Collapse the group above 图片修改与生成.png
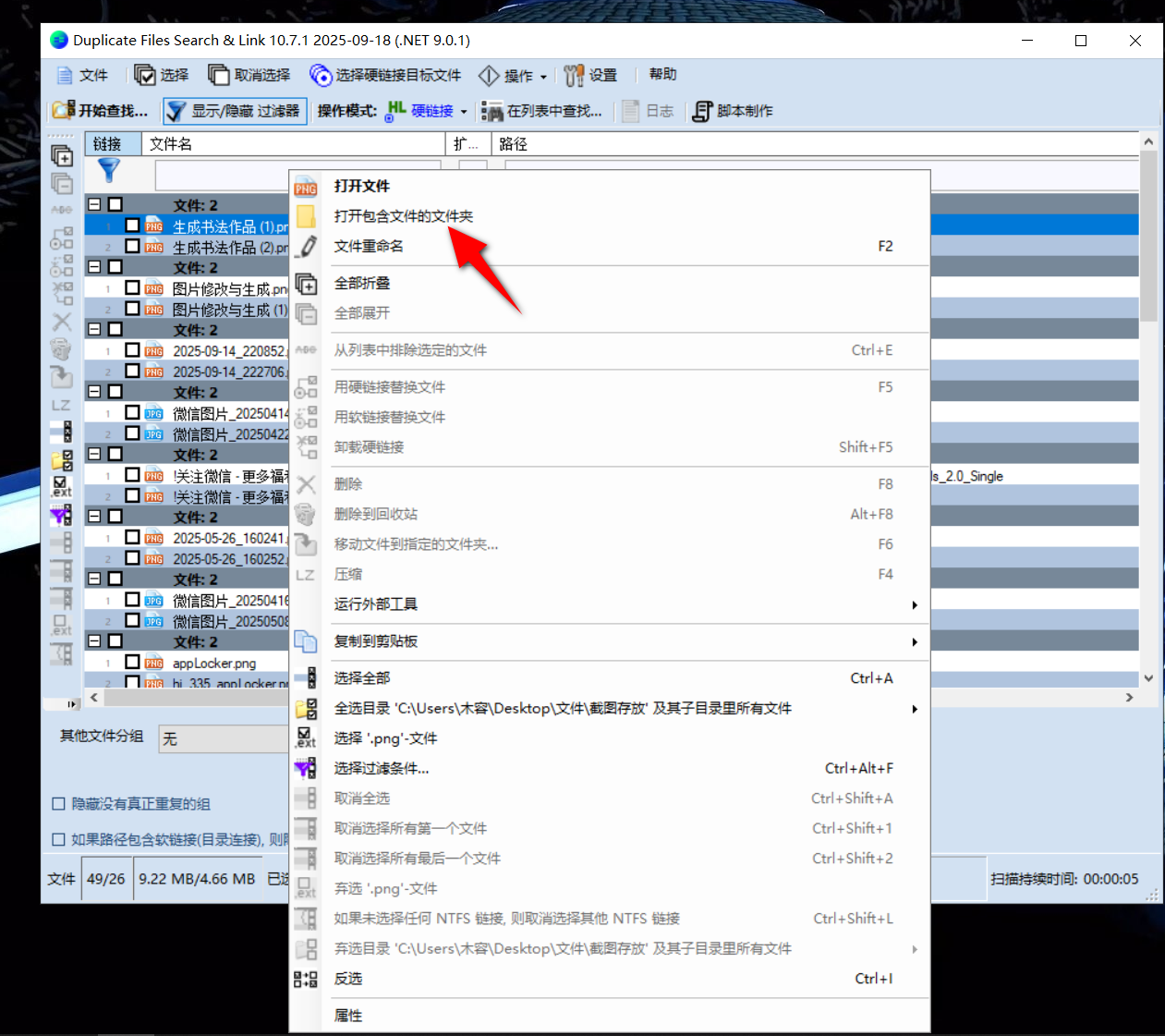 (94, 266)
